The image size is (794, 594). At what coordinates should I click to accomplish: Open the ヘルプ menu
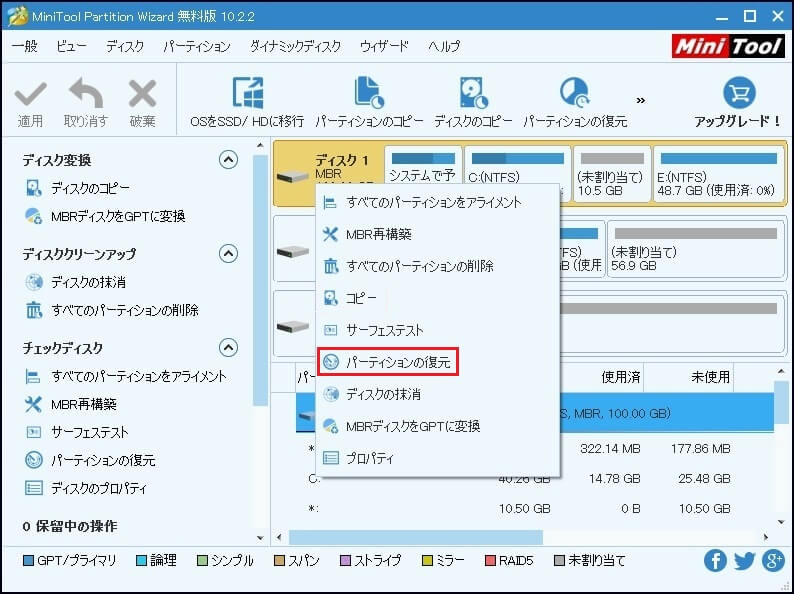click(444, 46)
